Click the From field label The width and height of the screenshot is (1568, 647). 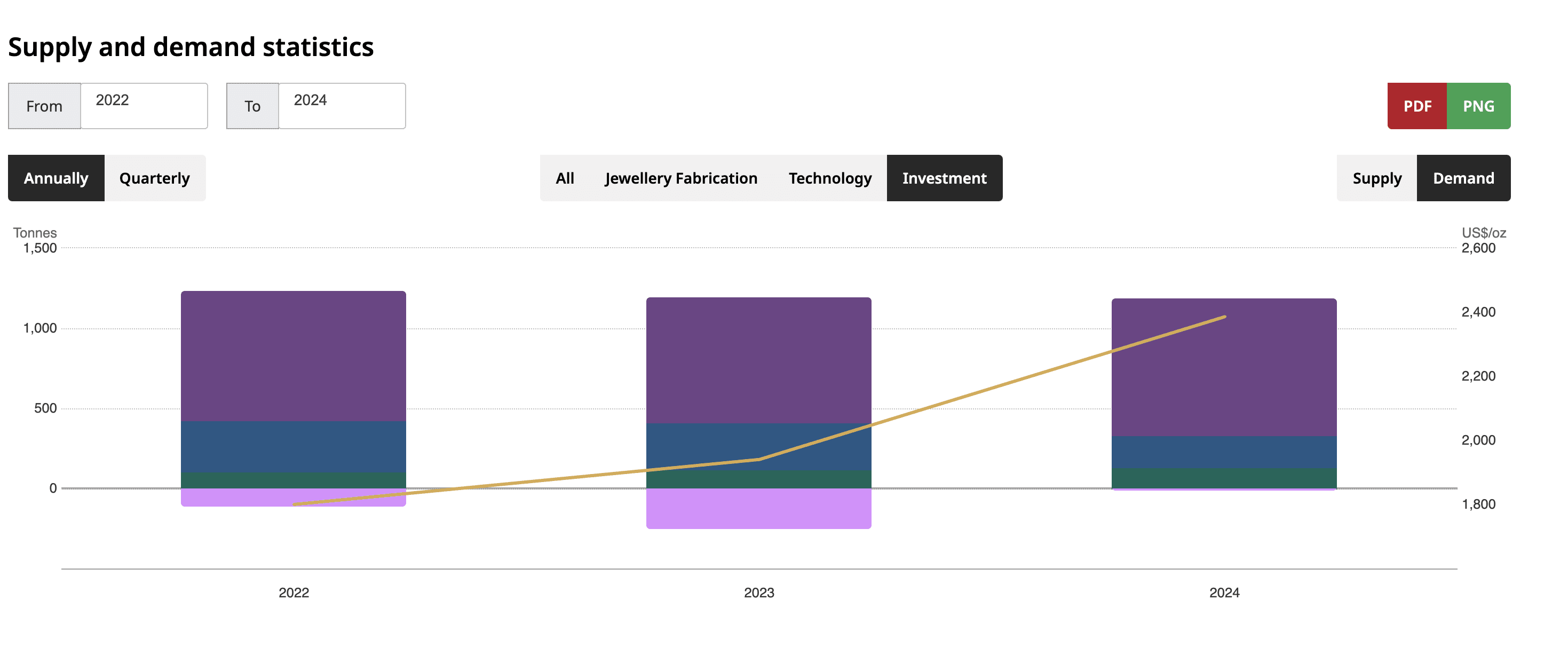click(43, 105)
